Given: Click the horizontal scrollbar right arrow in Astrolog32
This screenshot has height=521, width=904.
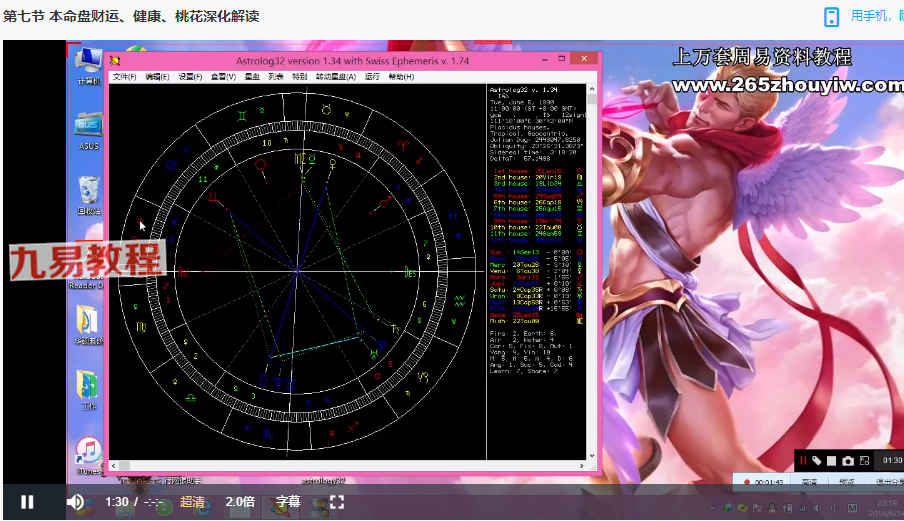Looking at the screenshot, I should coord(581,465).
